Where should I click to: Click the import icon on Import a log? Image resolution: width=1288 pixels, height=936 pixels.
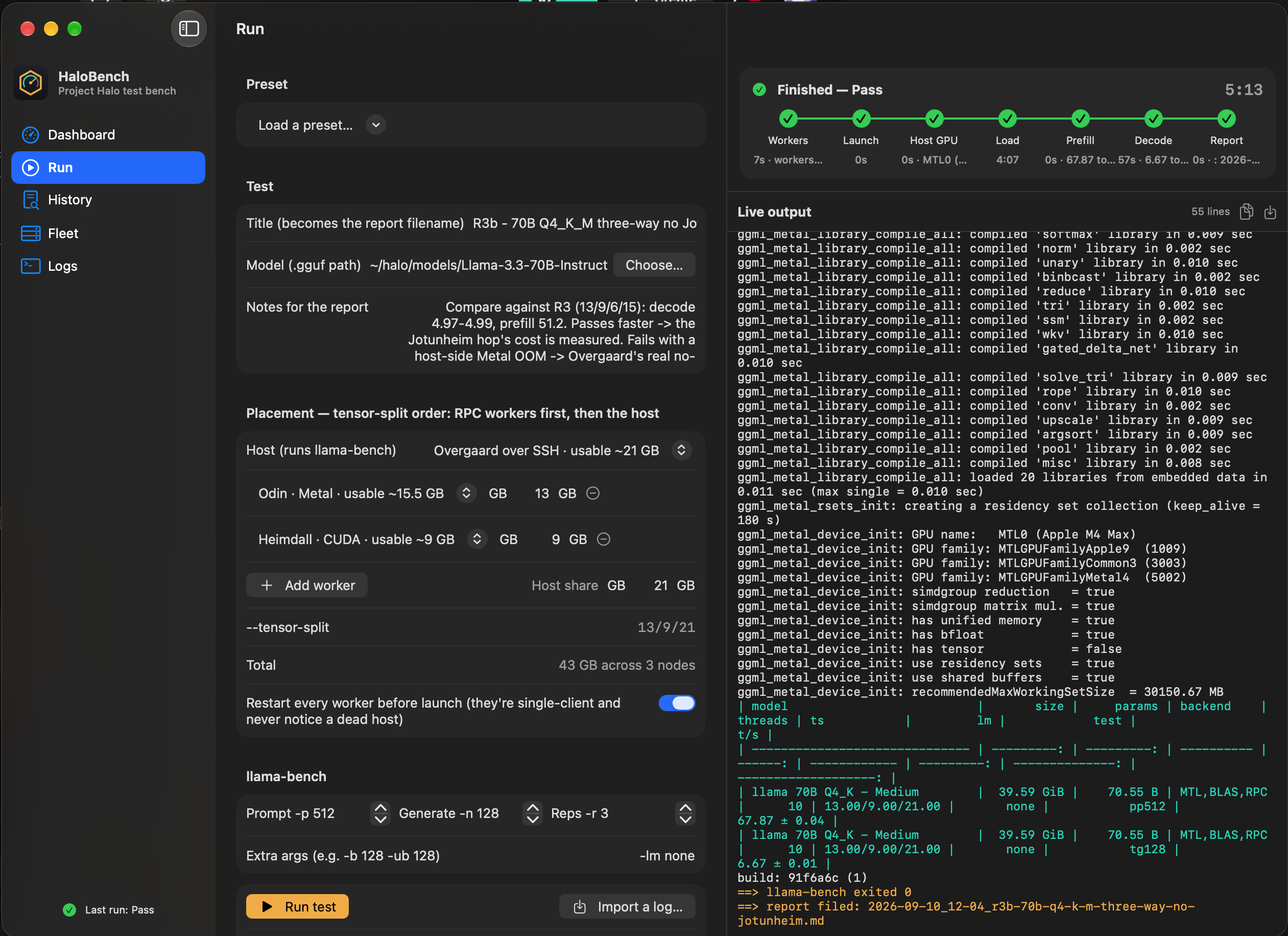click(x=579, y=907)
